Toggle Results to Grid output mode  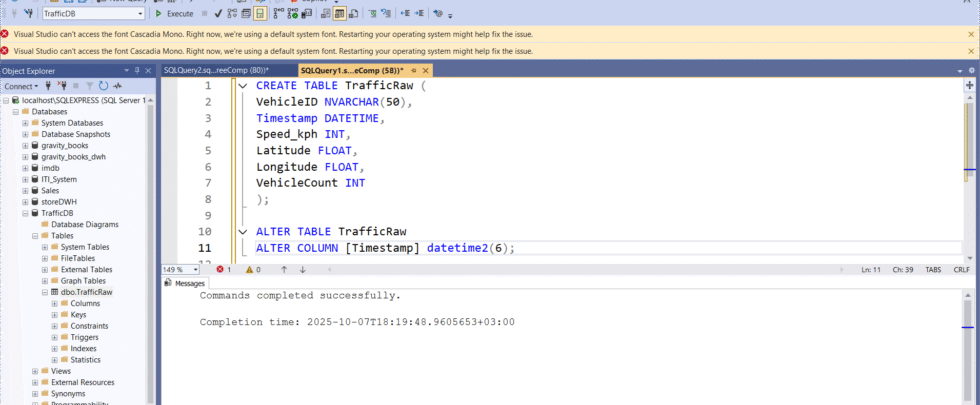click(339, 14)
